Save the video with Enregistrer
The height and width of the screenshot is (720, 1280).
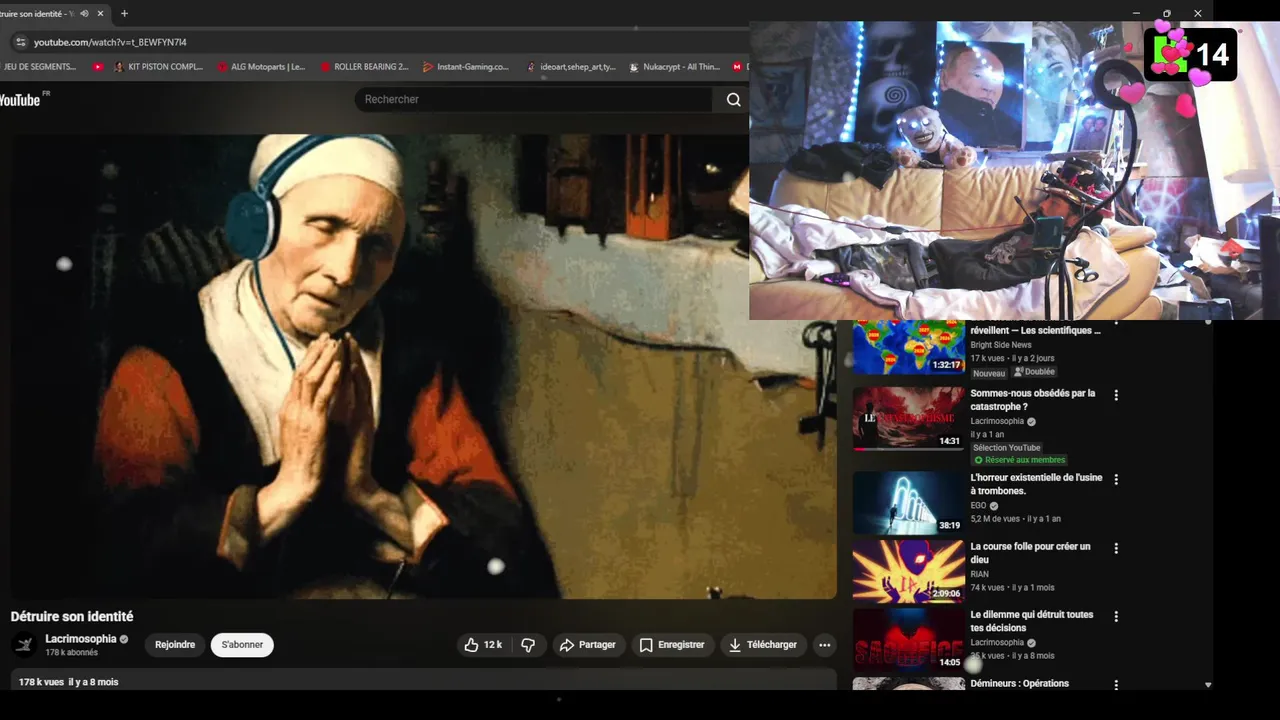tap(673, 645)
